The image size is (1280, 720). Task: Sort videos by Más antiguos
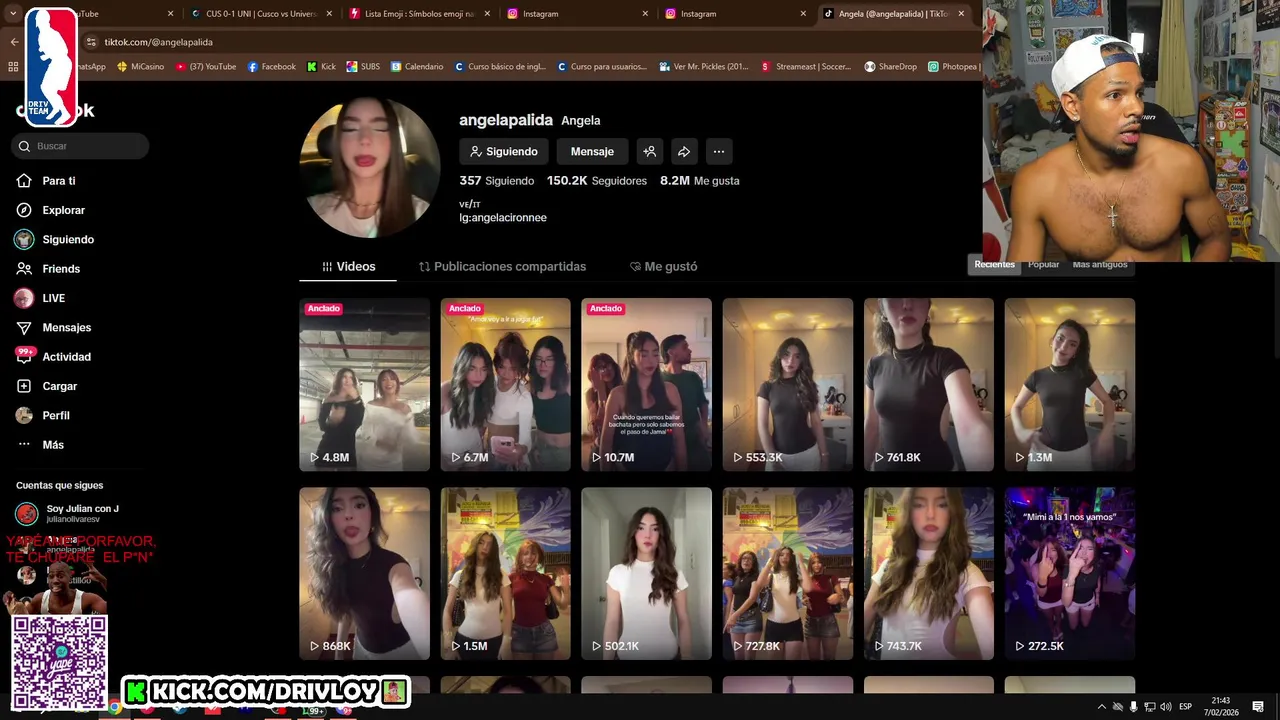(x=1099, y=264)
